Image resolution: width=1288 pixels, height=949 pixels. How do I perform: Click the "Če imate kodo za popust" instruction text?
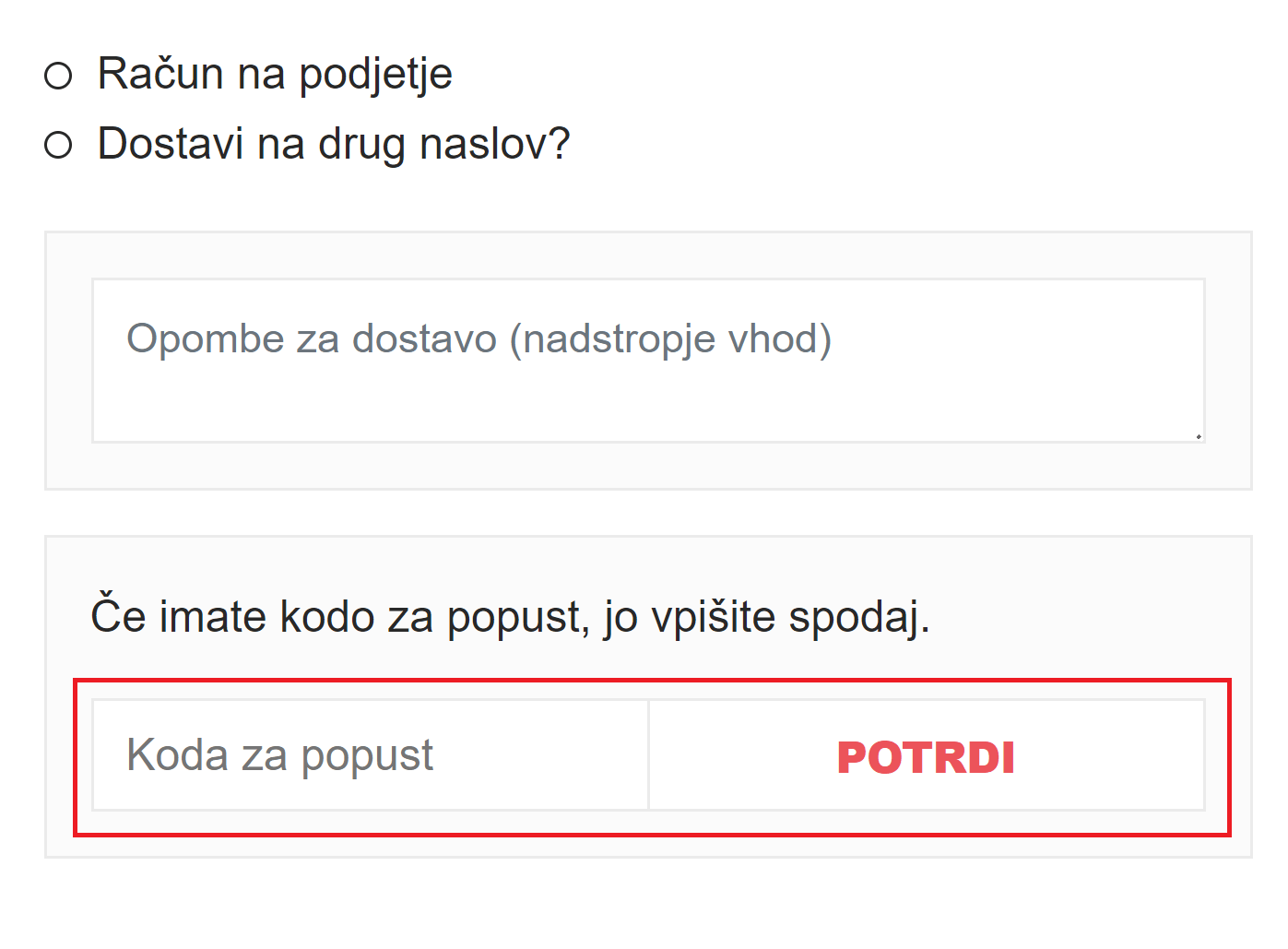pos(510,616)
